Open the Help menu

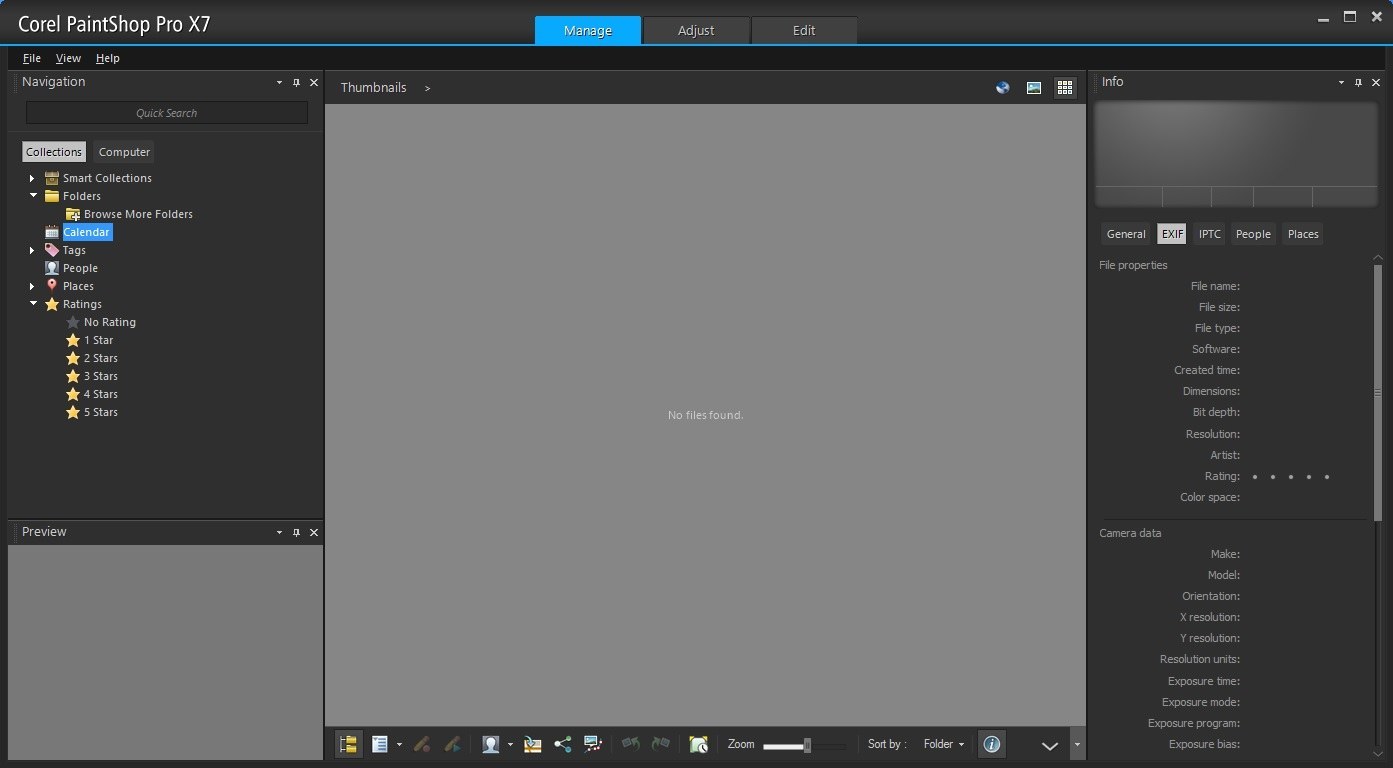[108, 58]
